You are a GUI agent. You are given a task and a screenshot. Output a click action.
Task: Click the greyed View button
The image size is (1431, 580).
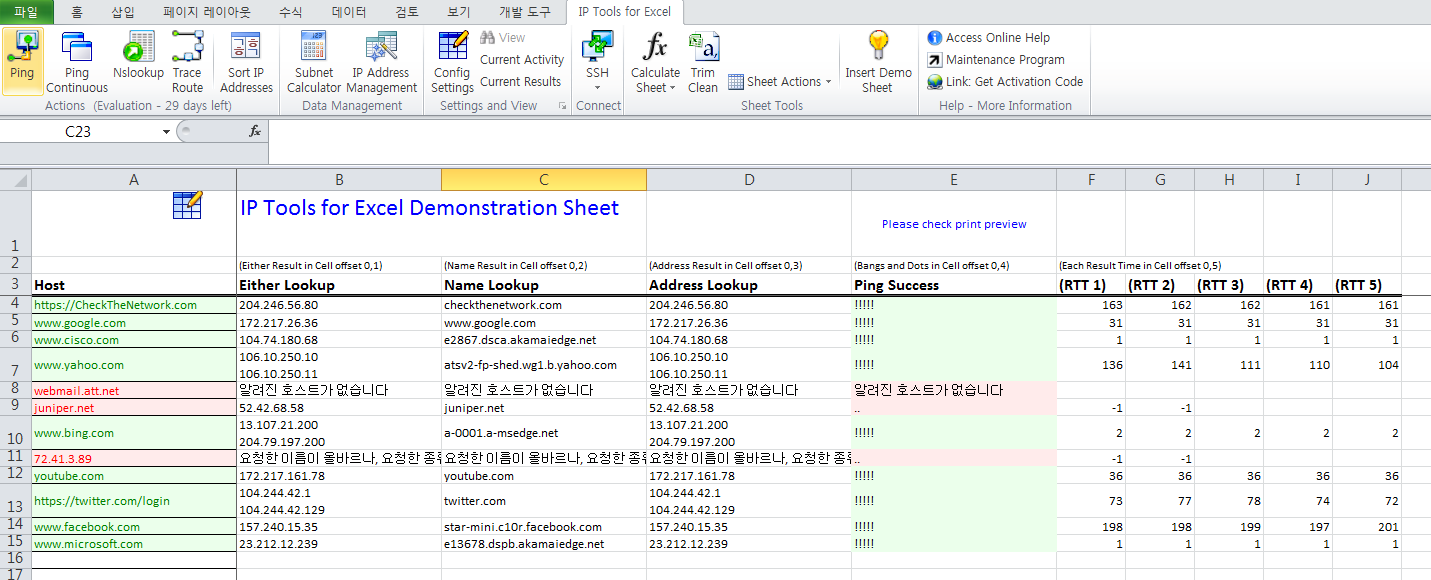pos(502,38)
